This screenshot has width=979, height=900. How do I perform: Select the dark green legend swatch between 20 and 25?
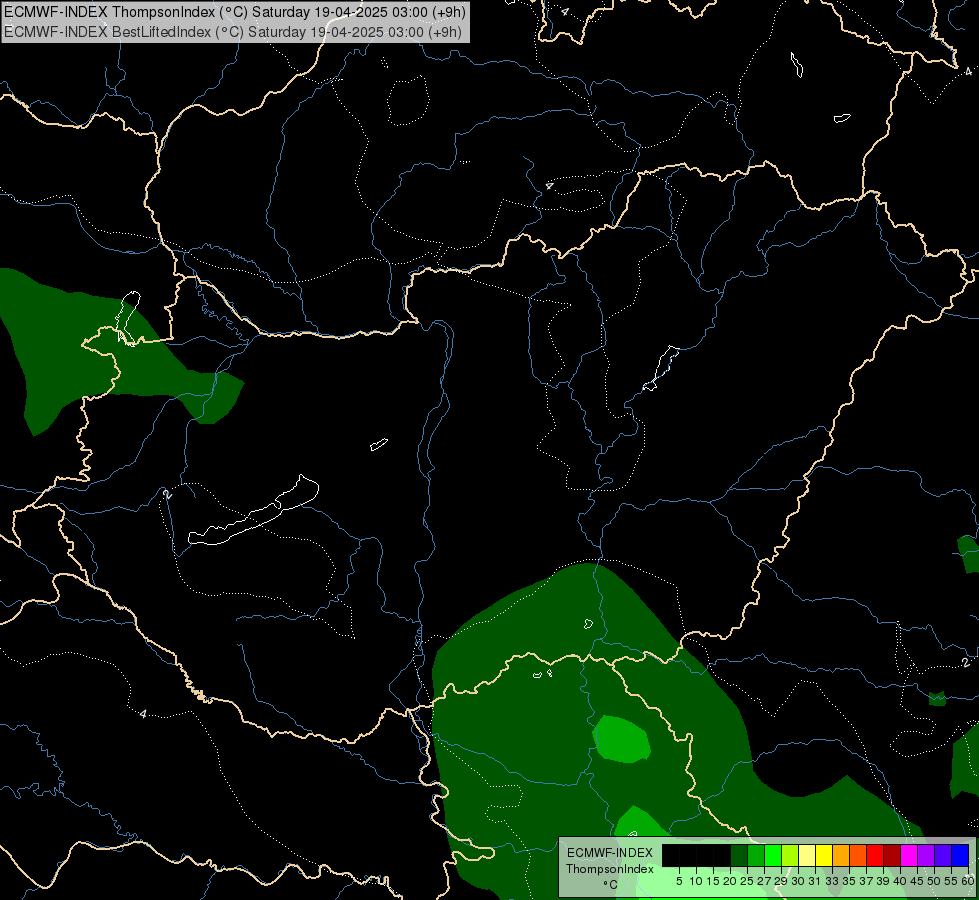[x=739, y=855]
